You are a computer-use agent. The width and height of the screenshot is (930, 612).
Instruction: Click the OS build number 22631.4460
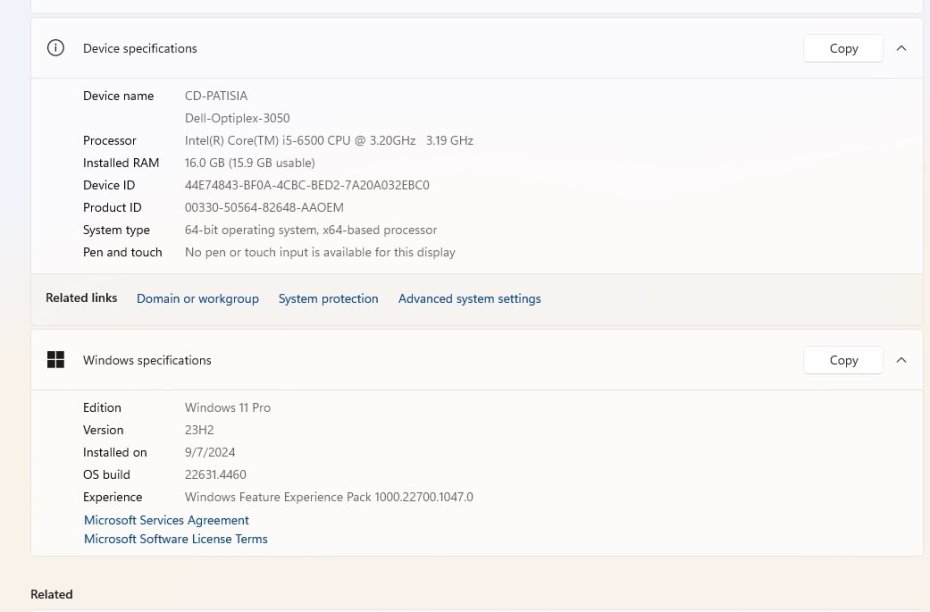tap(215, 475)
